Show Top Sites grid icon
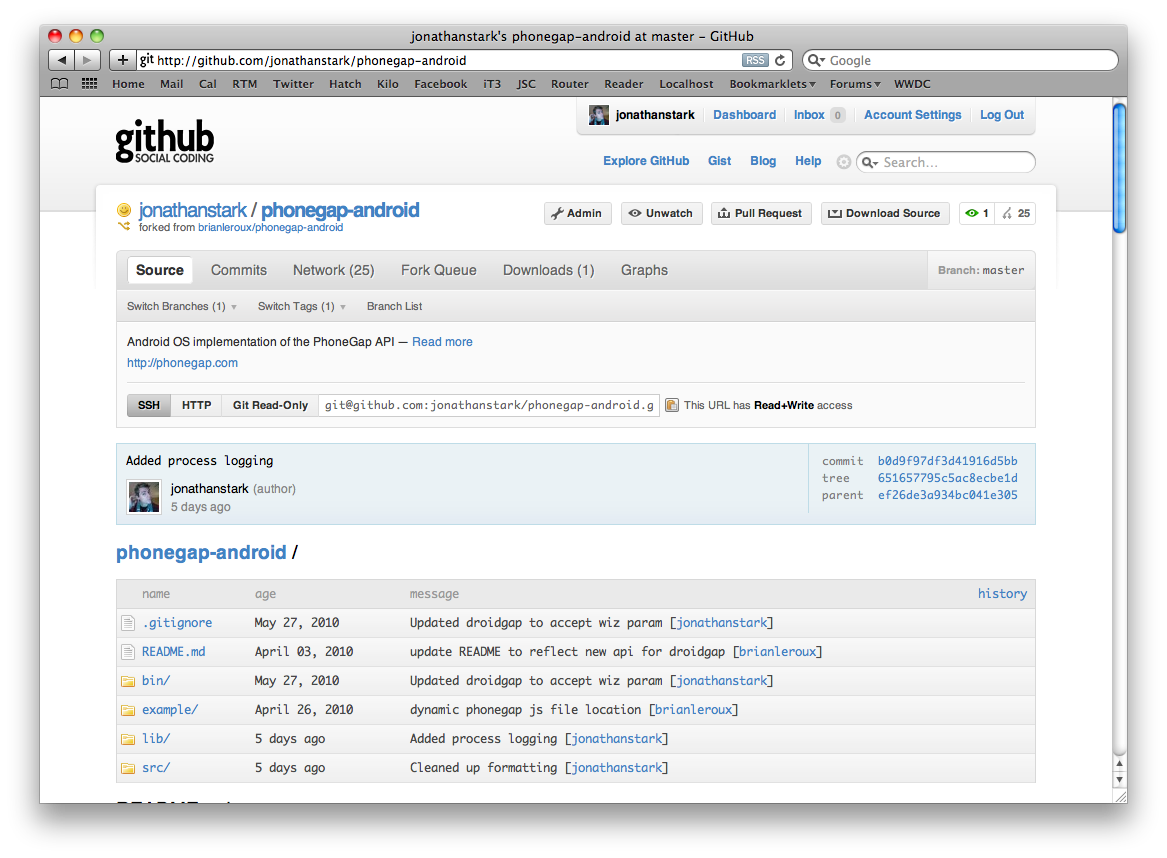 pos(89,84)
